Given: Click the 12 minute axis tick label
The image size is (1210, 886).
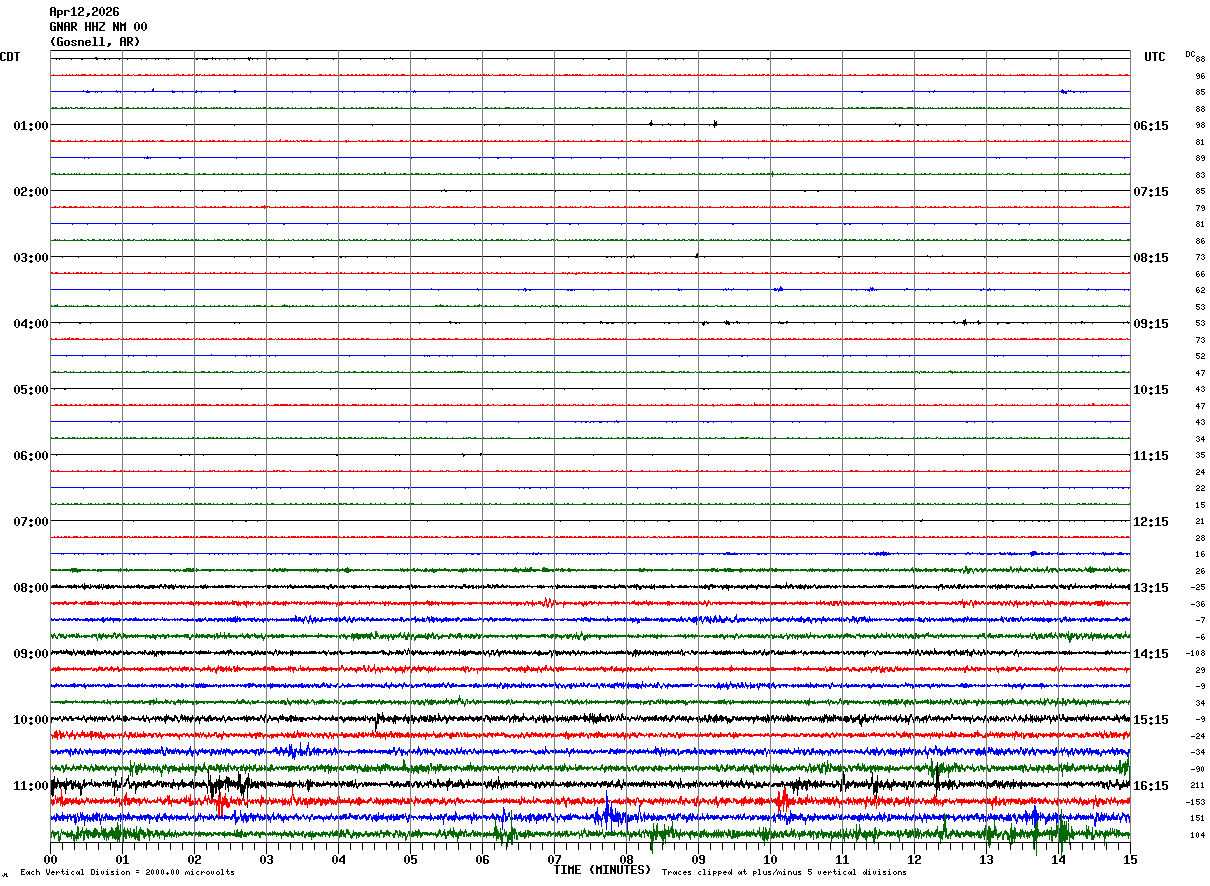Looking at the screenshot, I should click(914, 859).
